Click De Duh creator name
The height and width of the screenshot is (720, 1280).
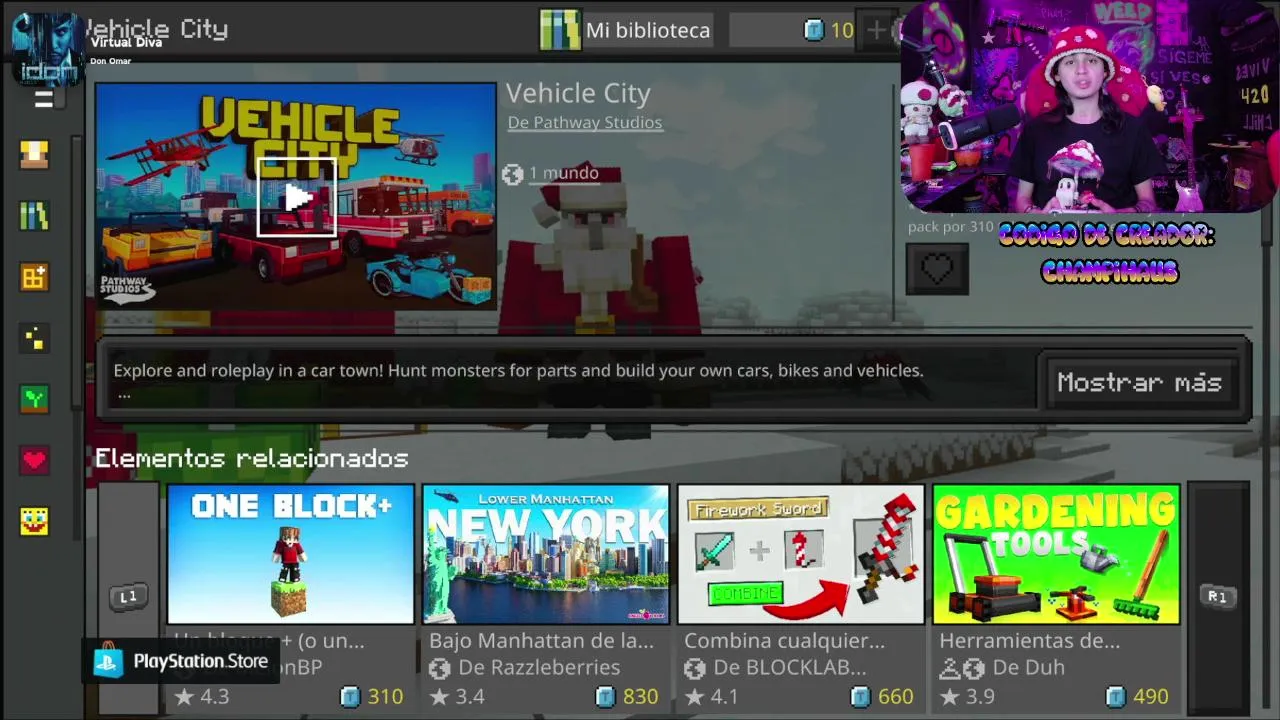(x=1028, y=667)
